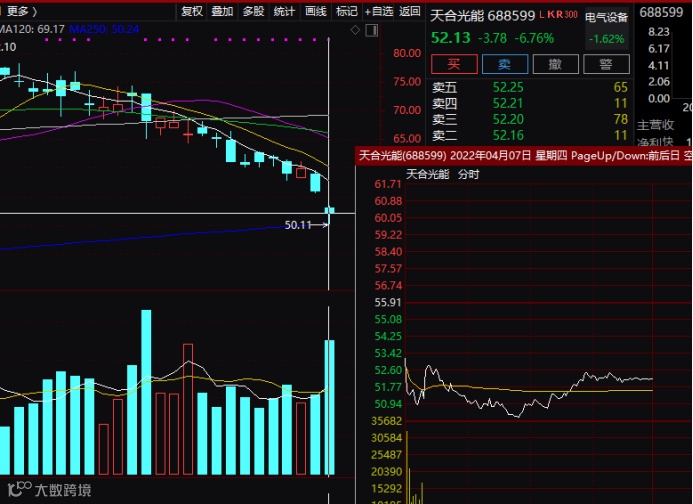The width and height of the screenshot is (693, 504).
Task: Click the -1.62% sector change value
Action: pos(606,39)
